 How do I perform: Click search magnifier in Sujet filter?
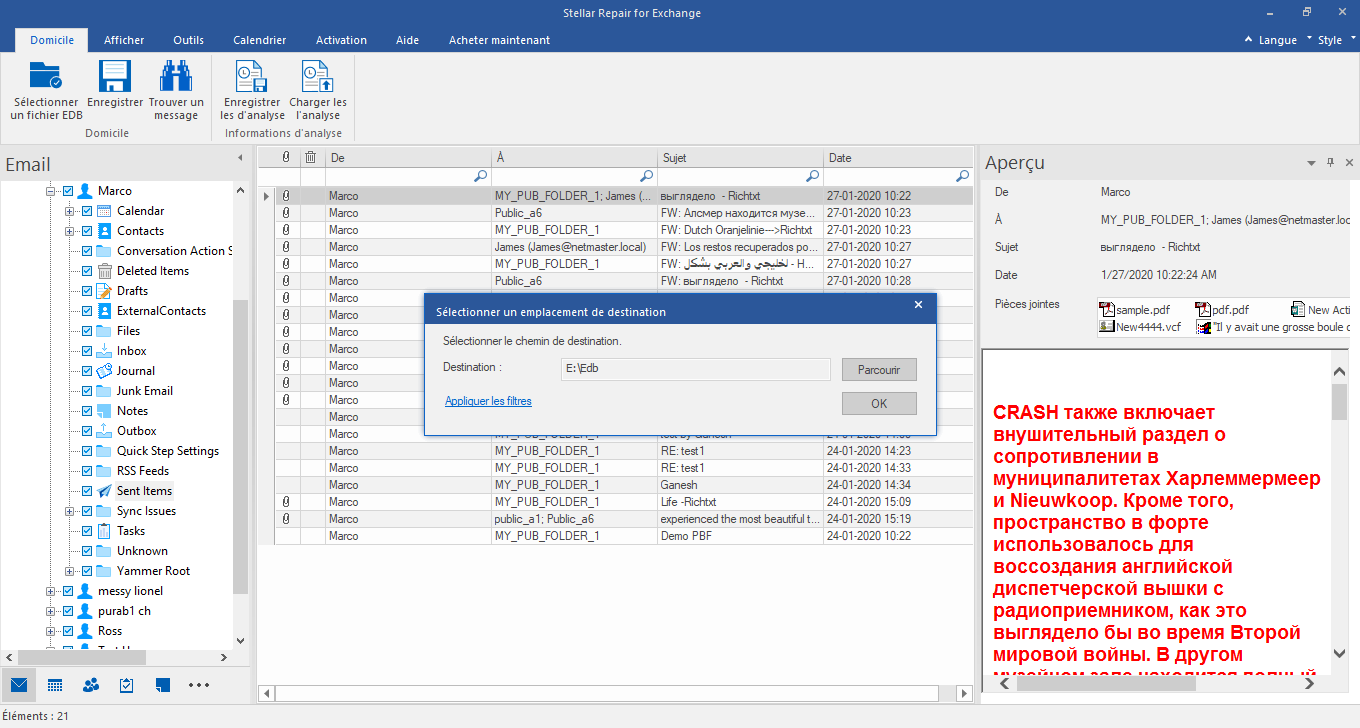pyautogui.click(x=813, y=176)
